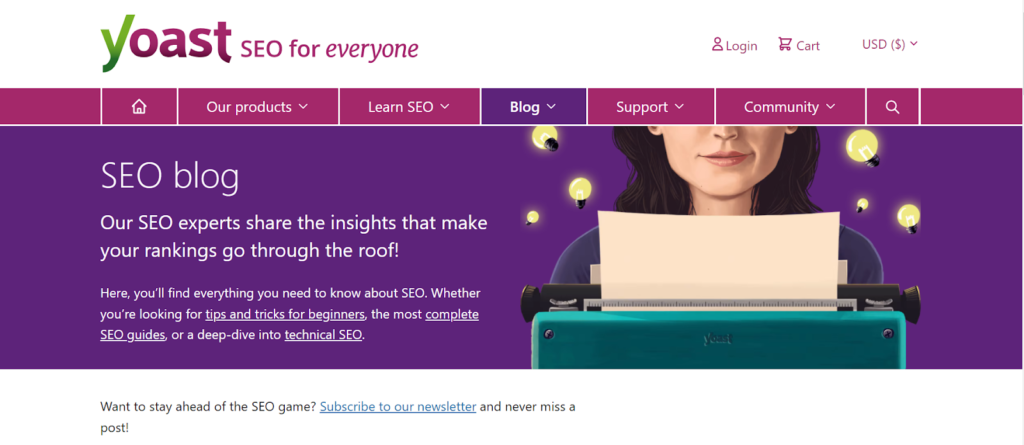Click the shopping cart icon
1024x445 pixels.
coord(785,44)
